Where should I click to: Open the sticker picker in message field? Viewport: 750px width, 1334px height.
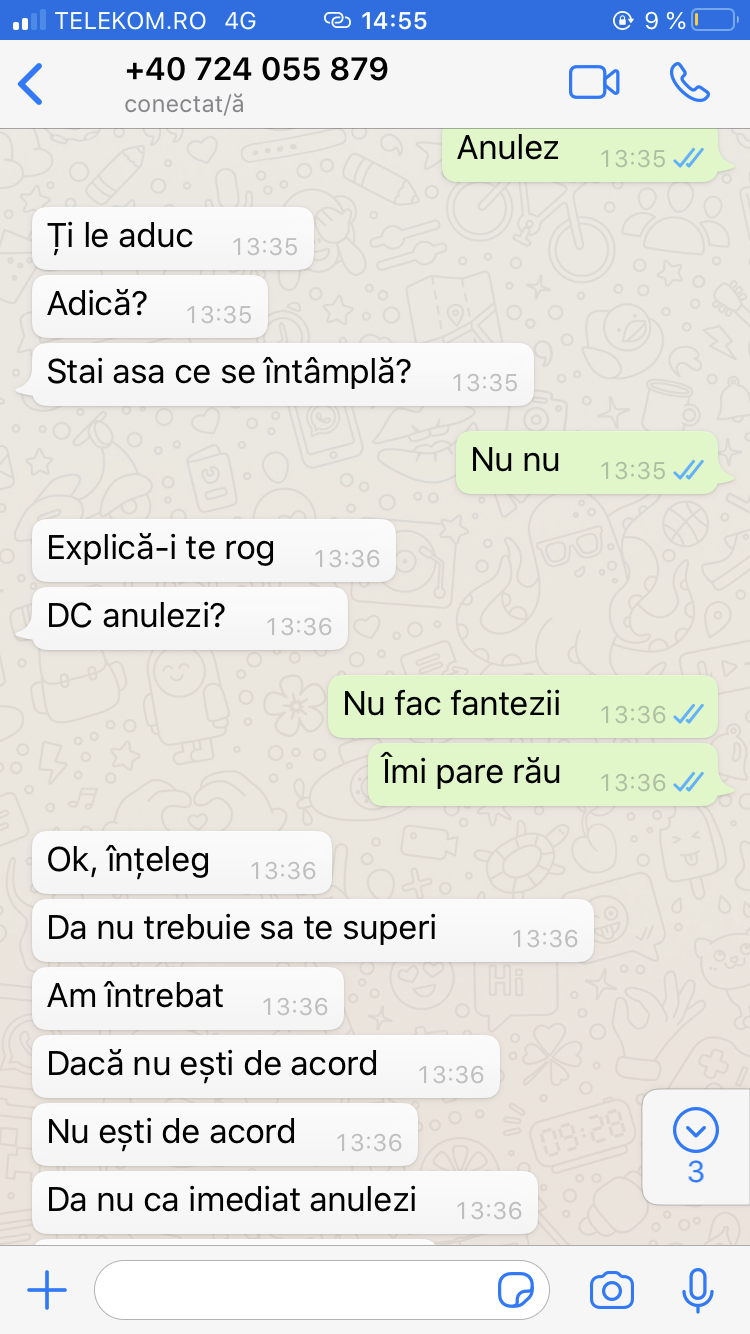[x=516, y=1291]
